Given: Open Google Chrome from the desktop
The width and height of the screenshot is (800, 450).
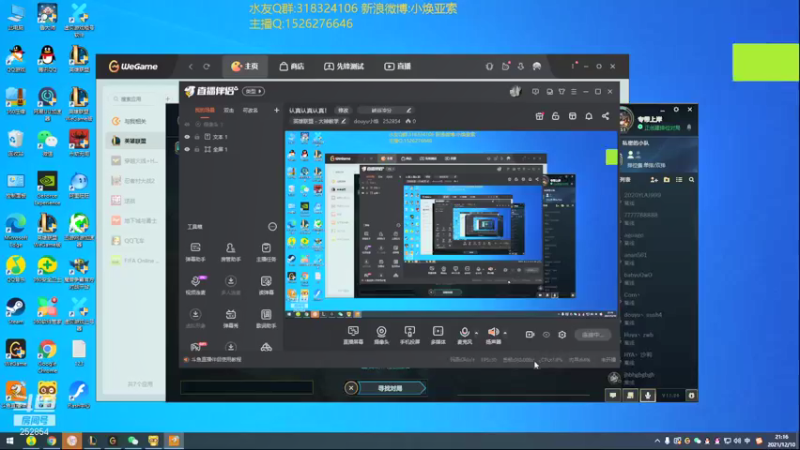Looking at the screenshot, I should point(47,355).
